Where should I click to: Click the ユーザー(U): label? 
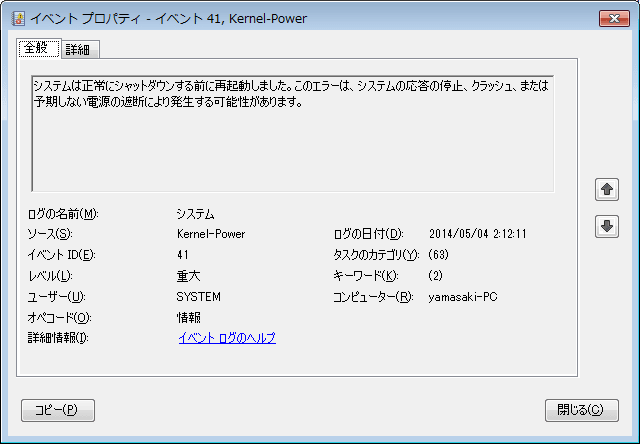pos(56,297)
